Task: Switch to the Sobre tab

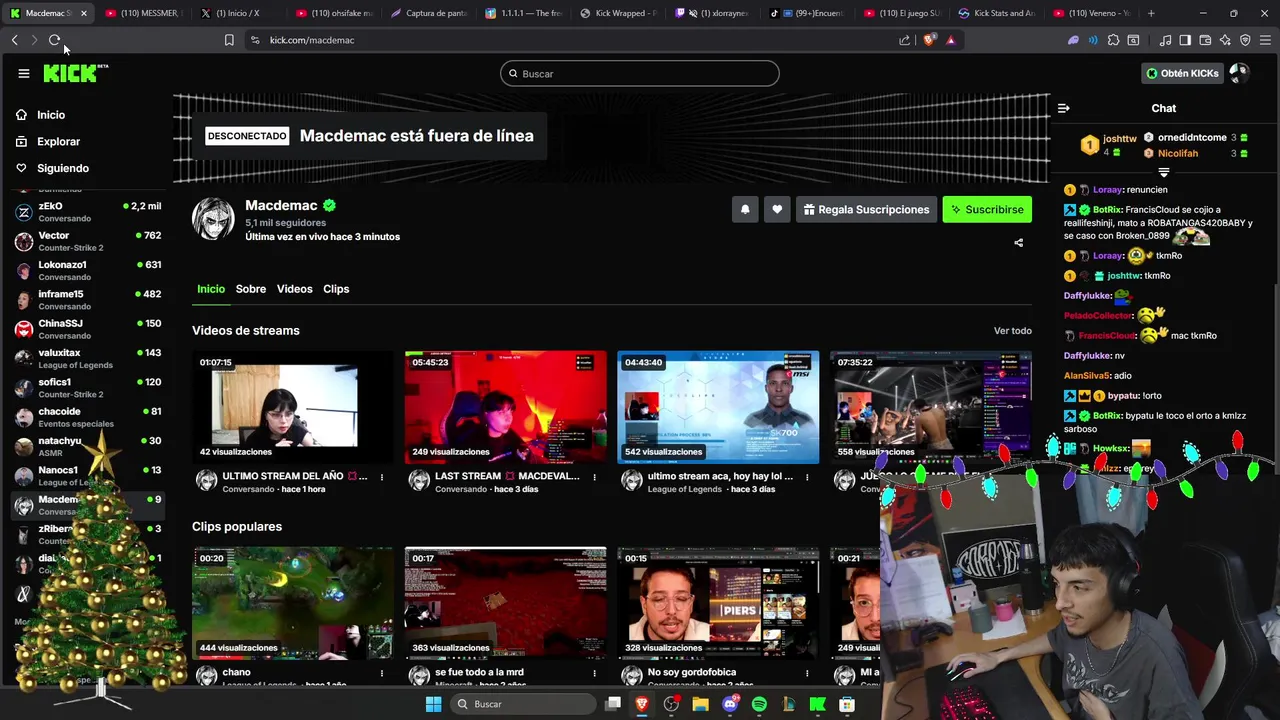Action: (251, 289)
